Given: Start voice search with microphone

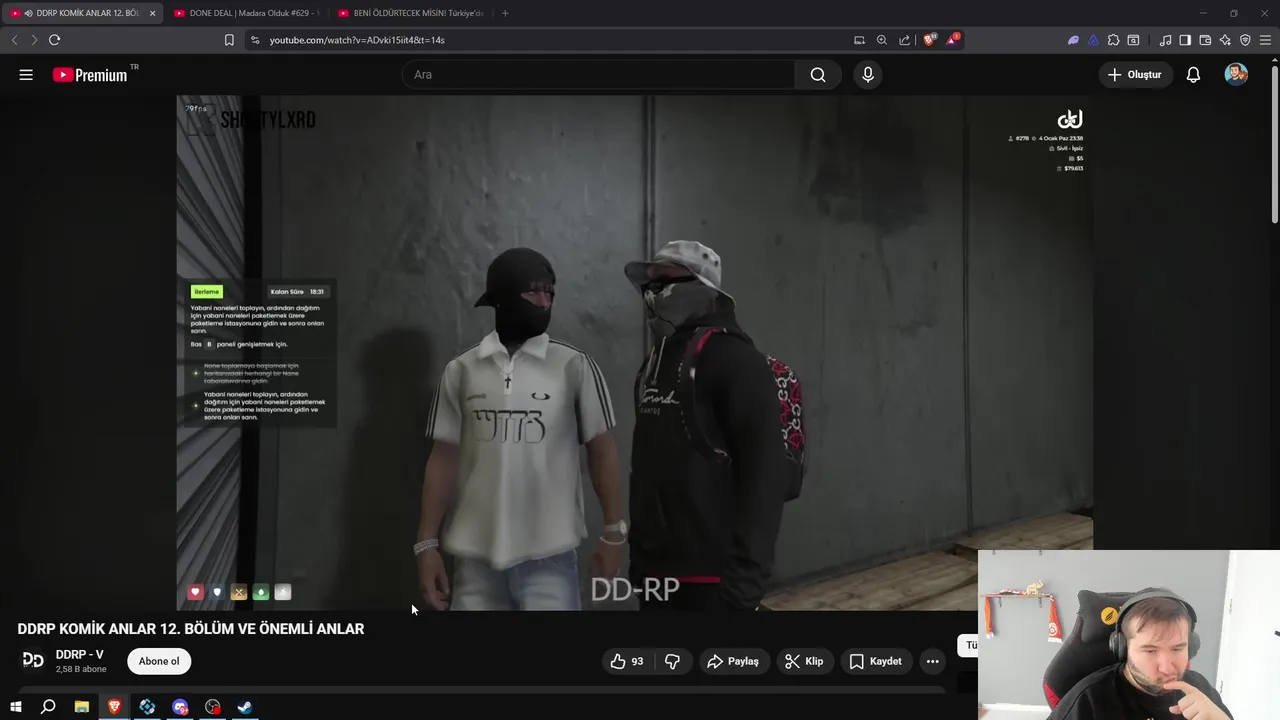Looking at the screenshot, I should pyautogui.click(x=868, y=75).
